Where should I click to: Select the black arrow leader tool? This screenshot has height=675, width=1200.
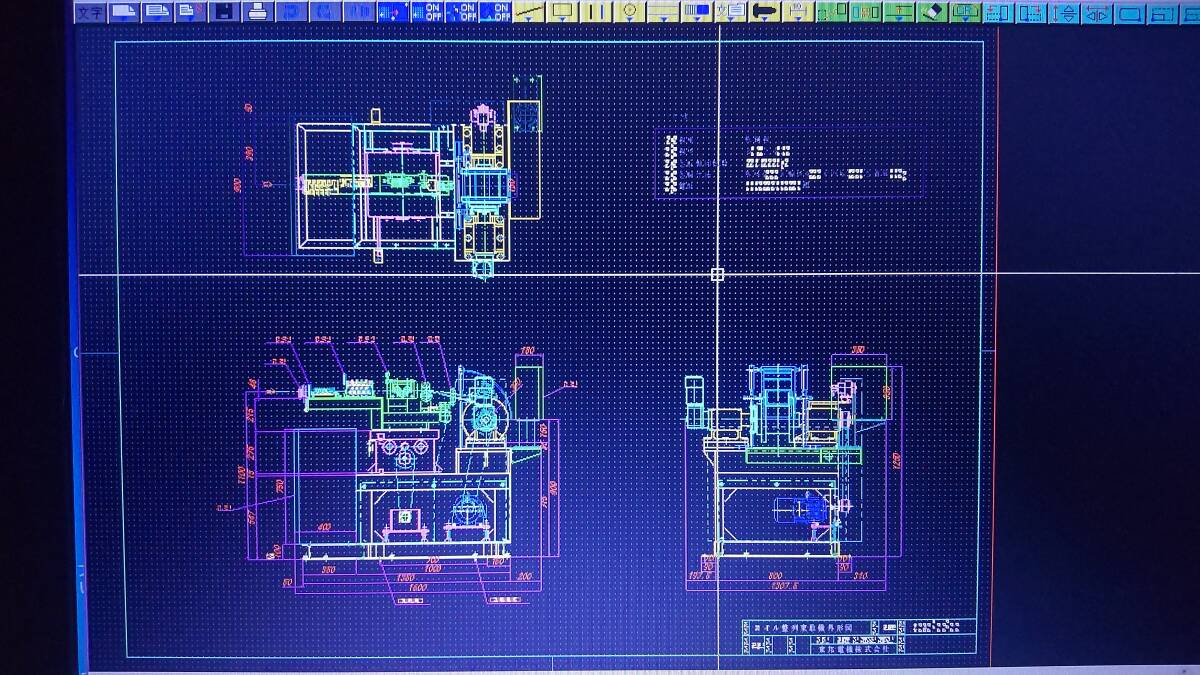[x=765, y=12]
